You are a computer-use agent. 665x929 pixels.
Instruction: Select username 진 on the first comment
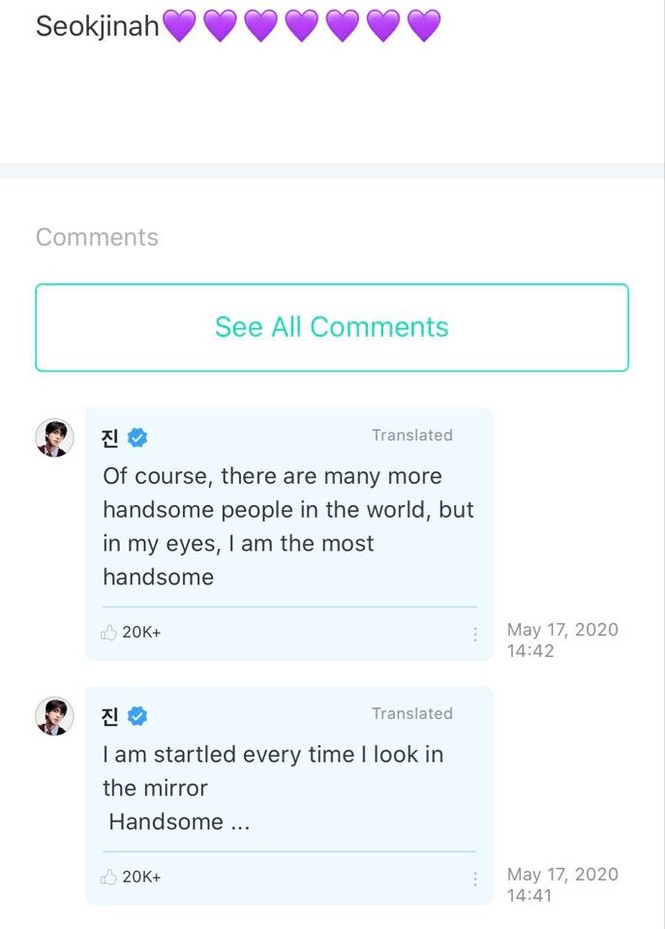pyautogui.click(x=110, y=438)
